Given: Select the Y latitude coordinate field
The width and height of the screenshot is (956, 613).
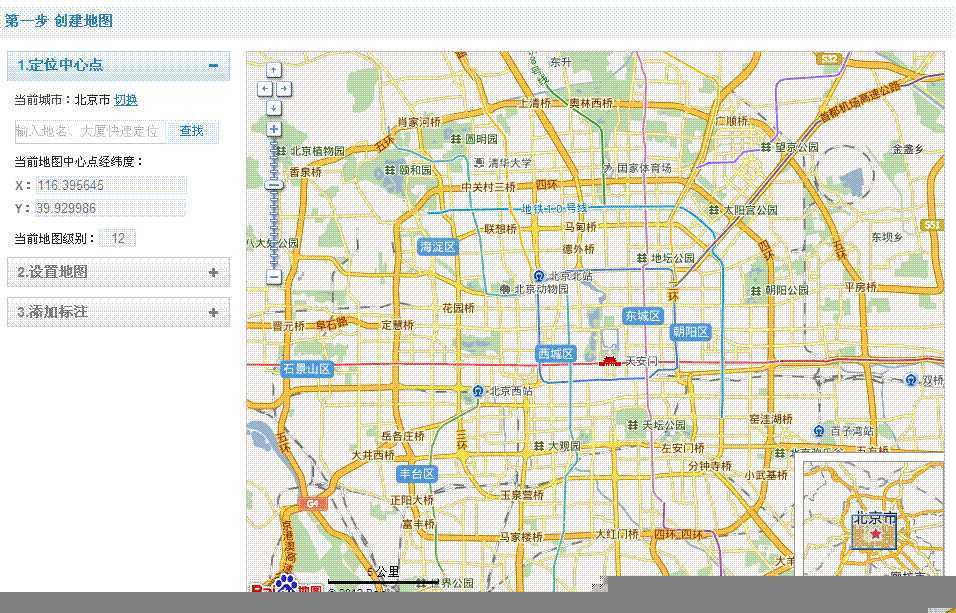Looking at the screenshot, I should pos(110,209).
